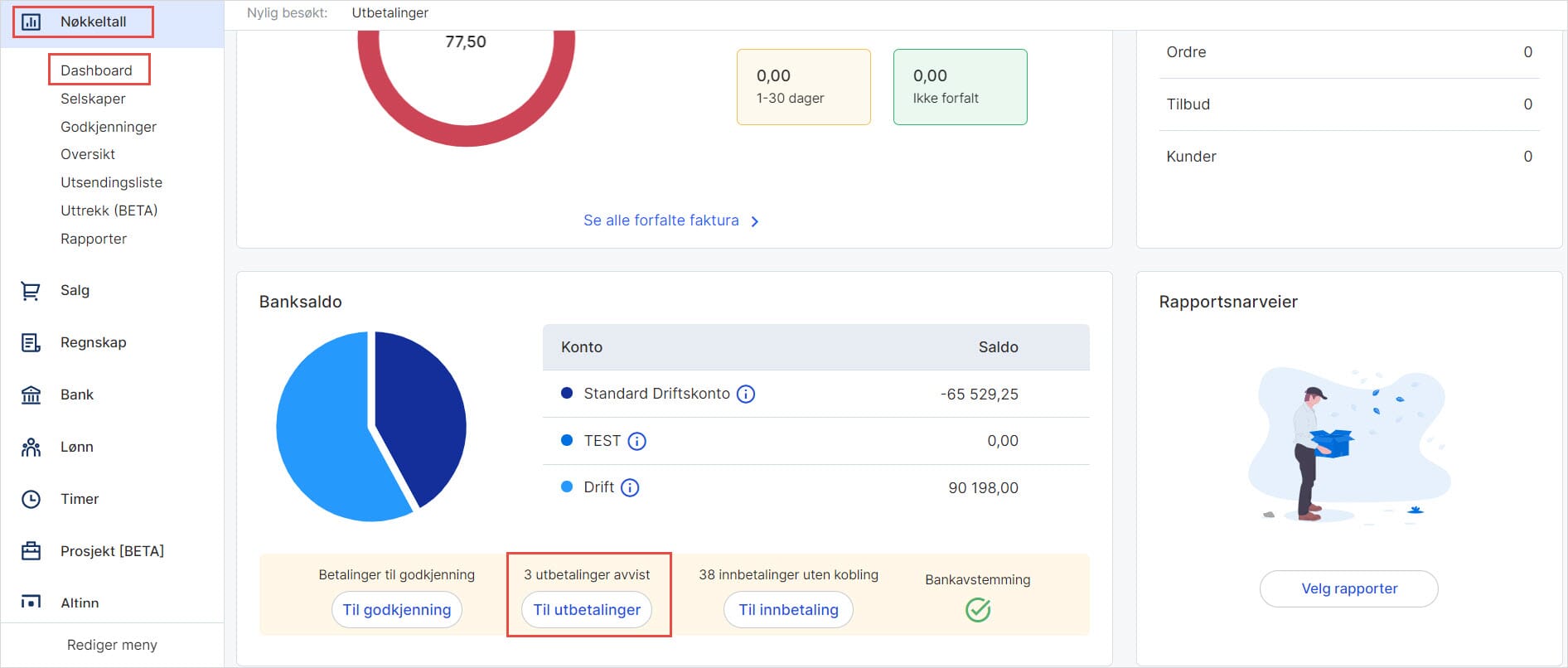Click the -65 529,25 balance value
Image resolution: width=1568 pixels, height=668 pixels.
(980, 395)
